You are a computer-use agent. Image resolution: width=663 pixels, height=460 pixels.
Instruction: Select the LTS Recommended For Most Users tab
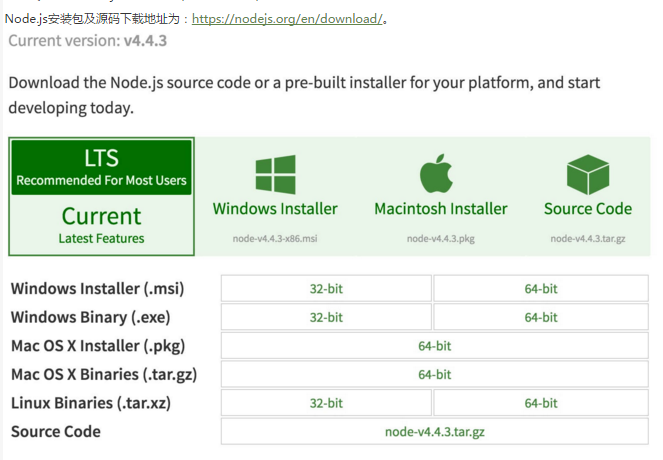point(101,167)
